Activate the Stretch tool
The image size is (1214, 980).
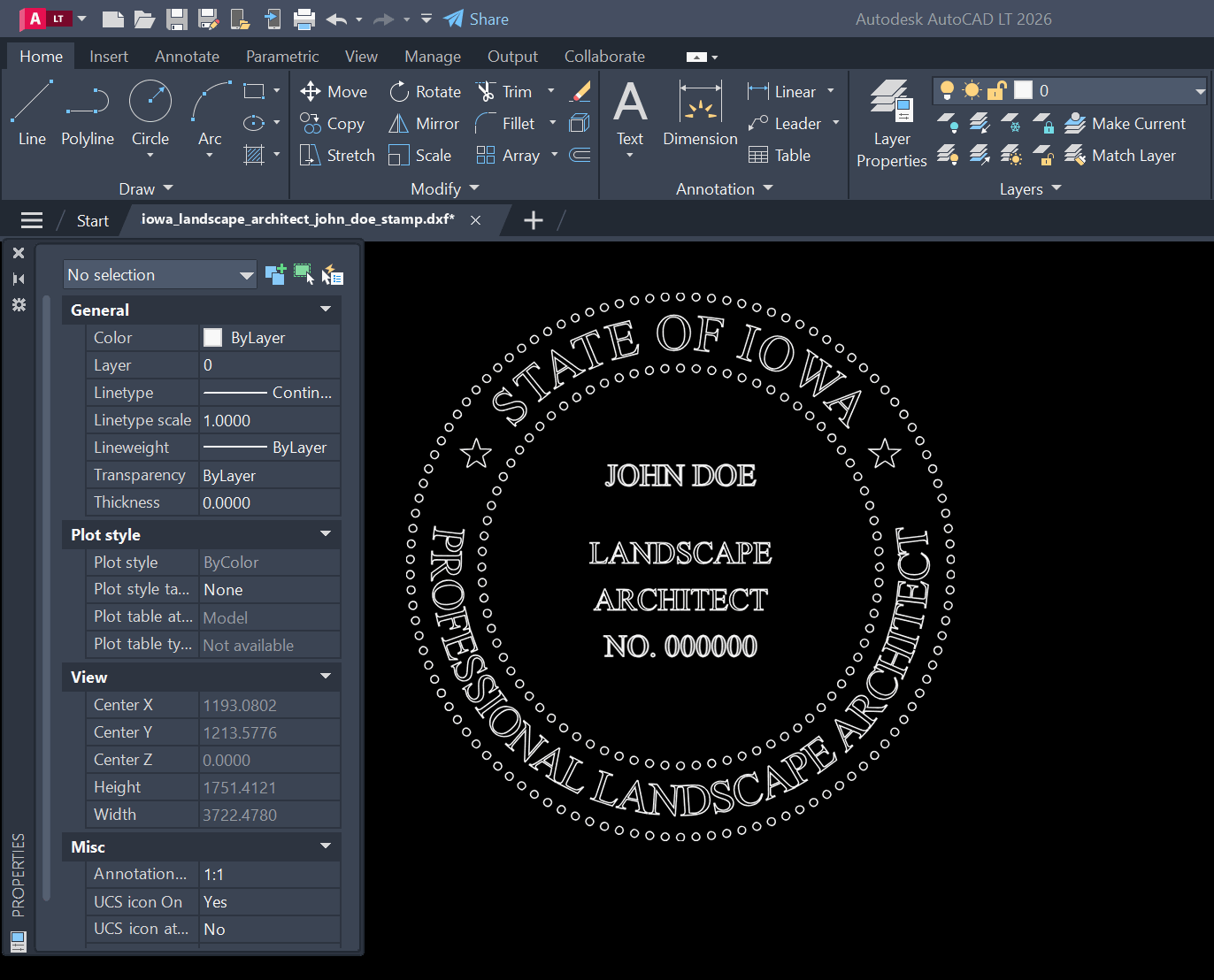click(x=337, y=155)
